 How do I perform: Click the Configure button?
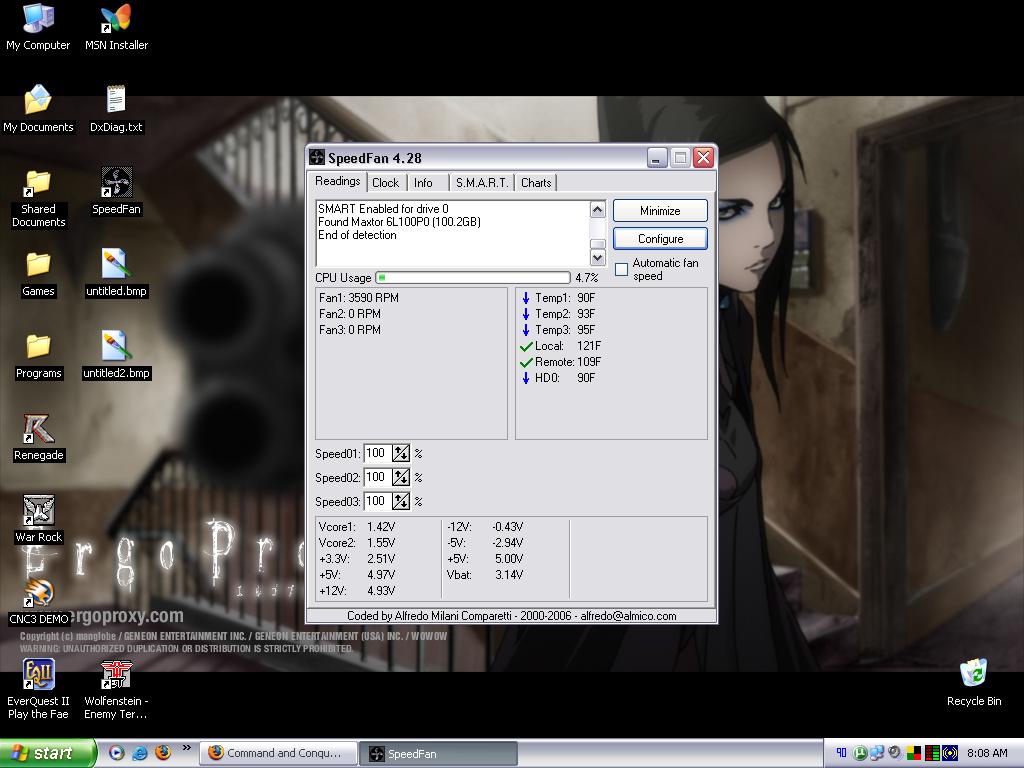(660, 239)
